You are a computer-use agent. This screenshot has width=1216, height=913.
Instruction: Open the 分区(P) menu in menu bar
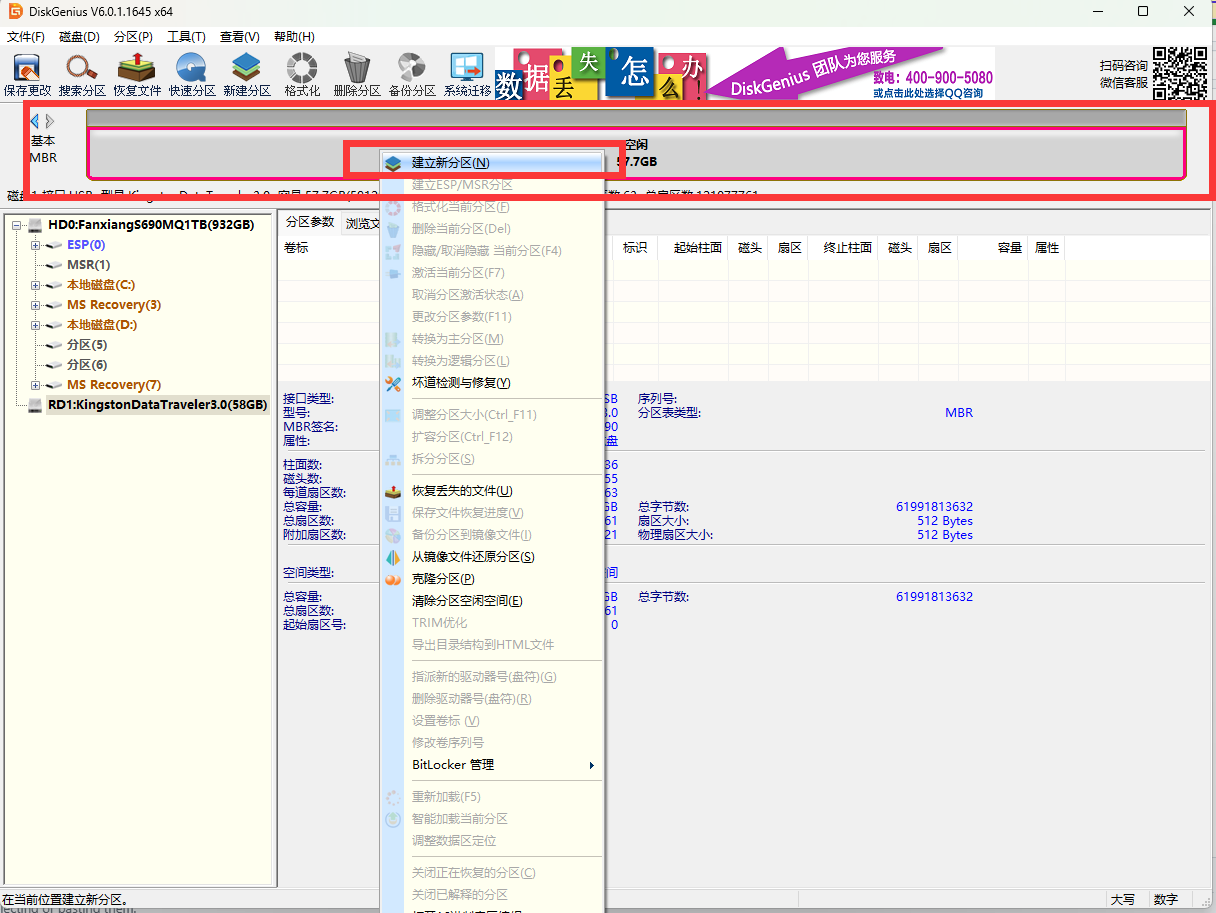(x=133, y=37)
